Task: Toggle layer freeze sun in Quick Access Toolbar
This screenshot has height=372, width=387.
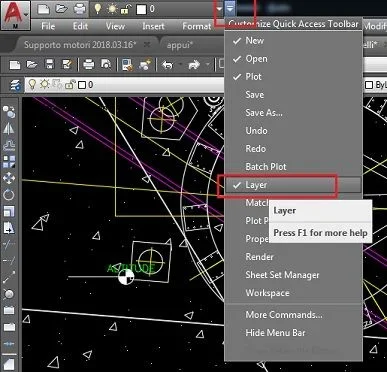Action: (x=112, y=9)
